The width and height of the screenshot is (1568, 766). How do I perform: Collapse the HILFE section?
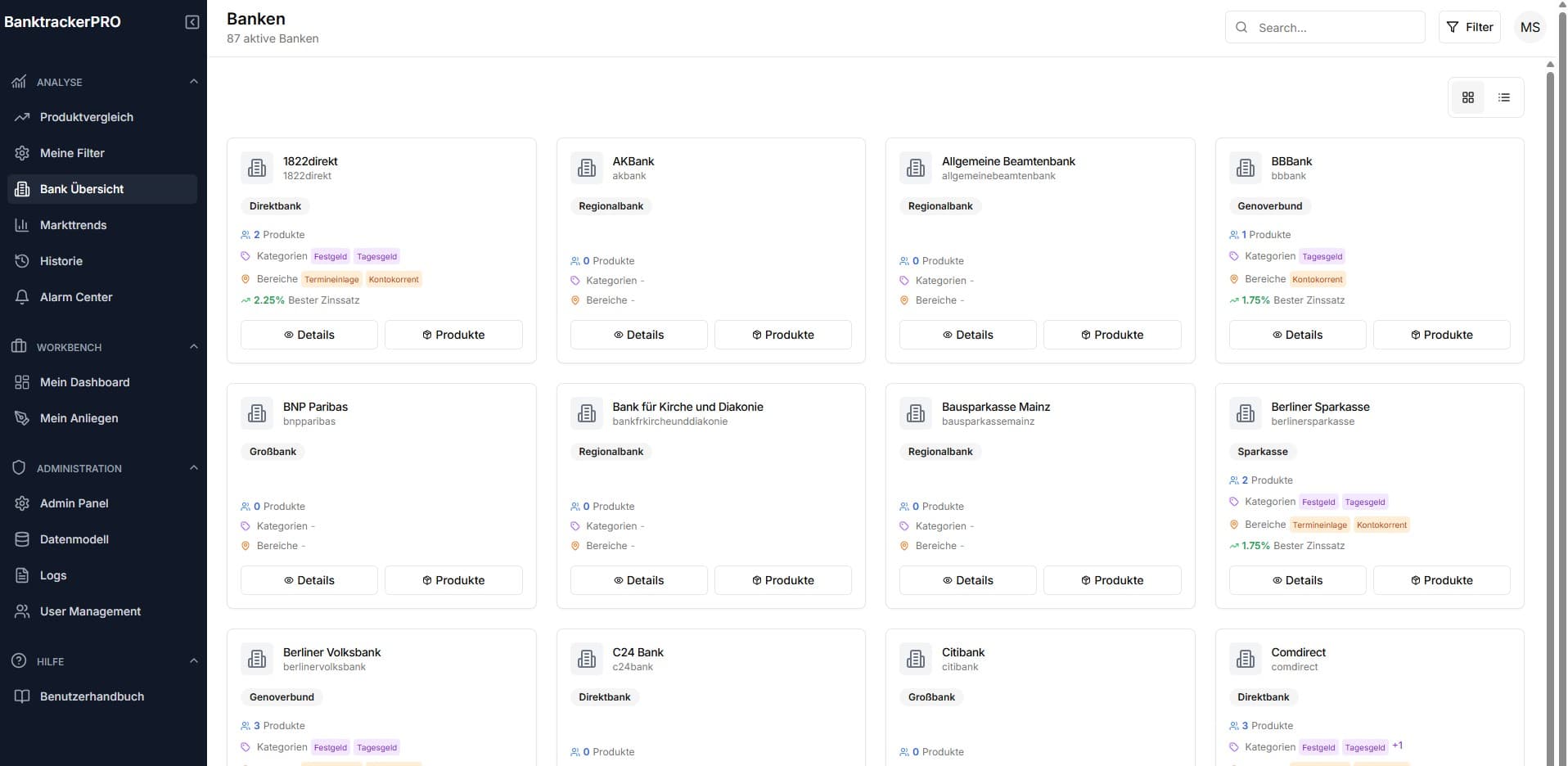(194, 660)
